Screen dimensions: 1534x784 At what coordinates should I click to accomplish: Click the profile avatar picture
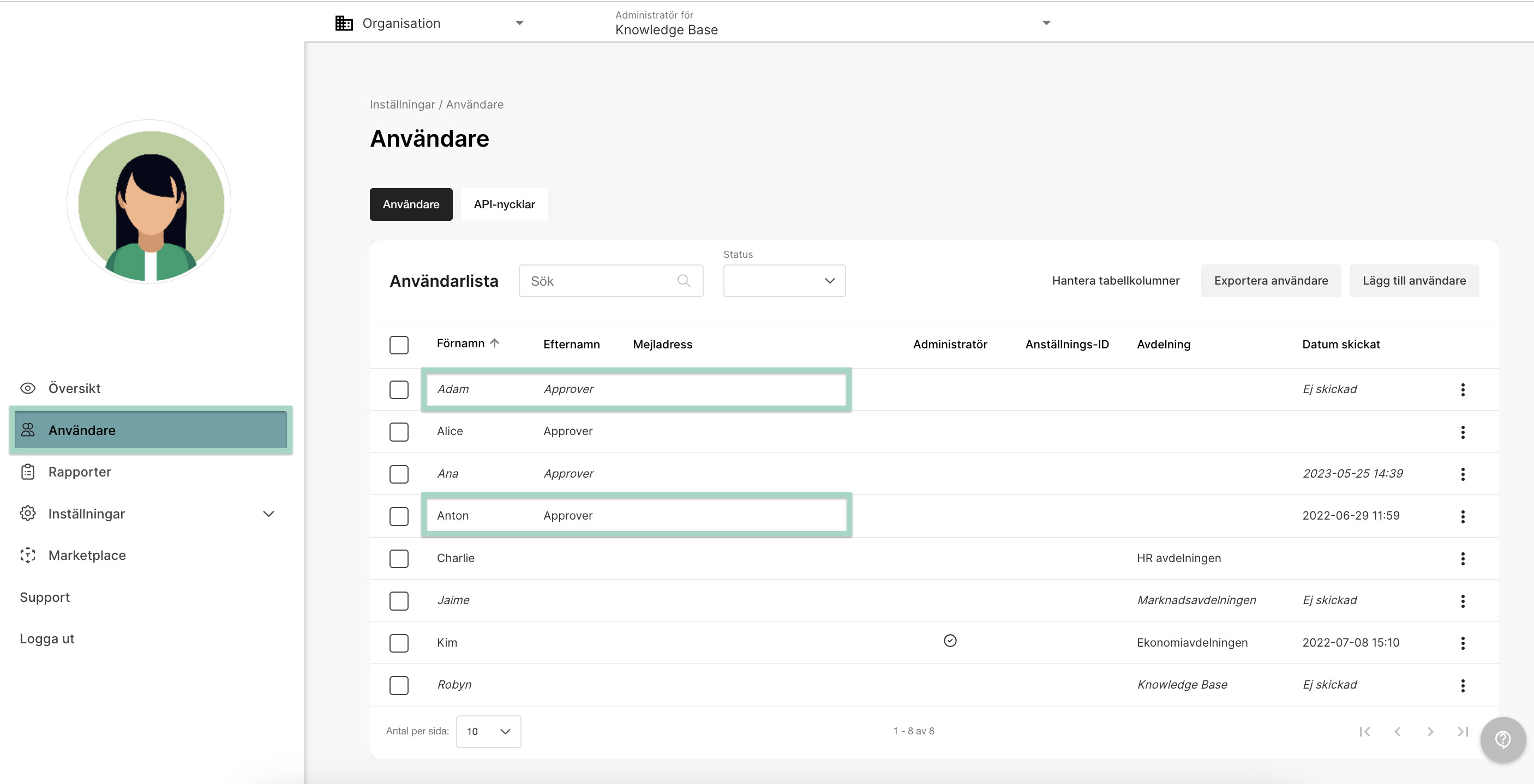[149, 202]
